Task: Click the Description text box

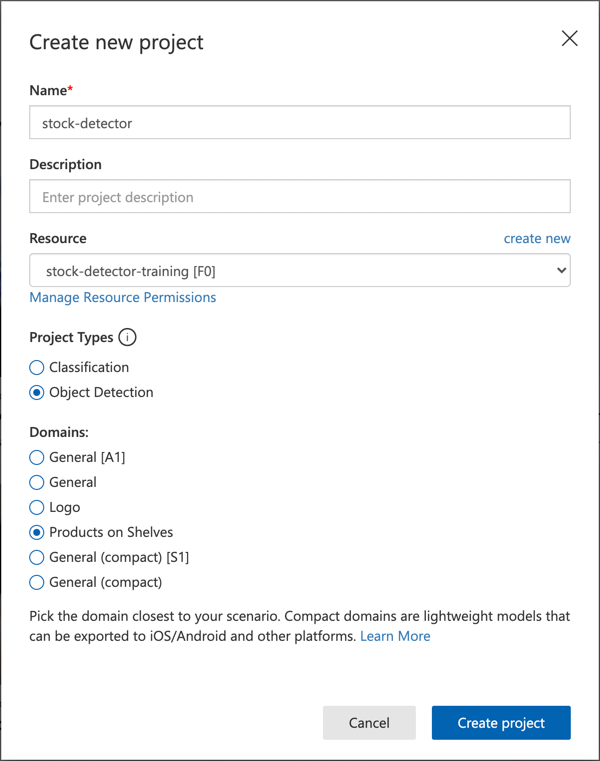Action: click(x=300, y=197)
